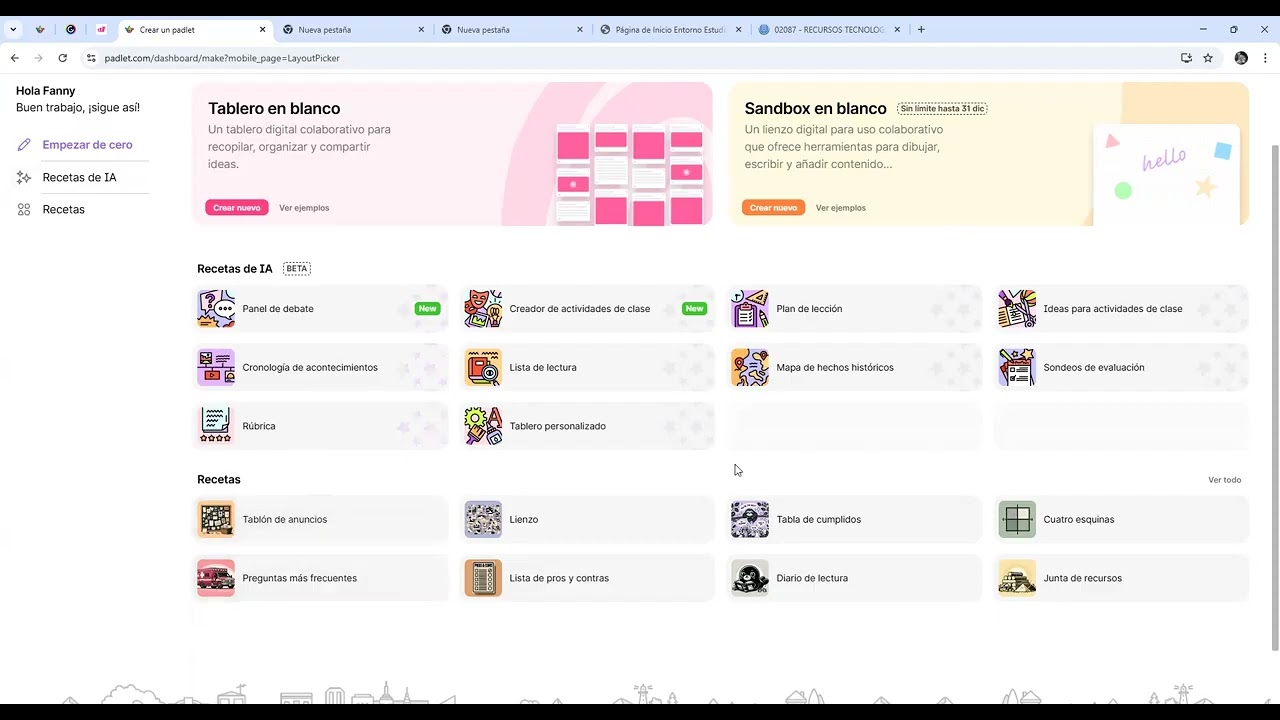Click the Tabla de cumplidos icon
Screen dimensions: 1280x720
tap(750, 519)
